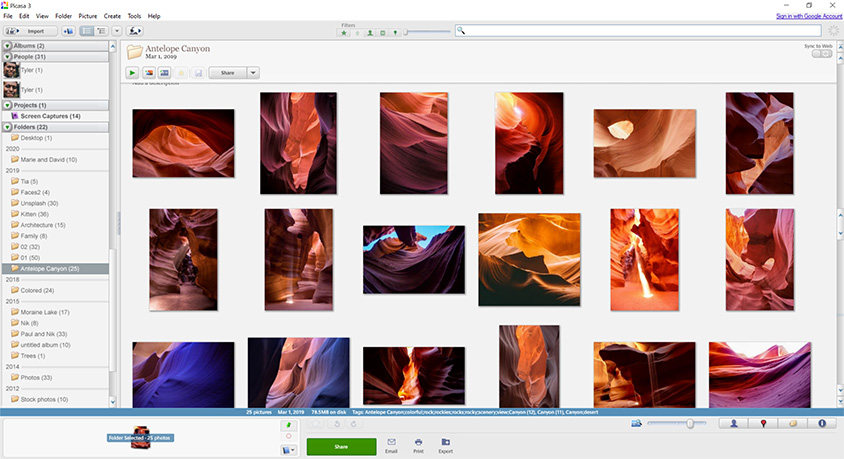
Task: Enable the faces filter
Action: pos(370,33)
